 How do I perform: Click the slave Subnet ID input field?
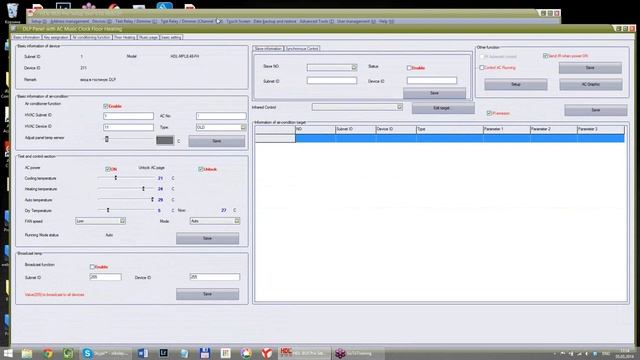[332, 81]
